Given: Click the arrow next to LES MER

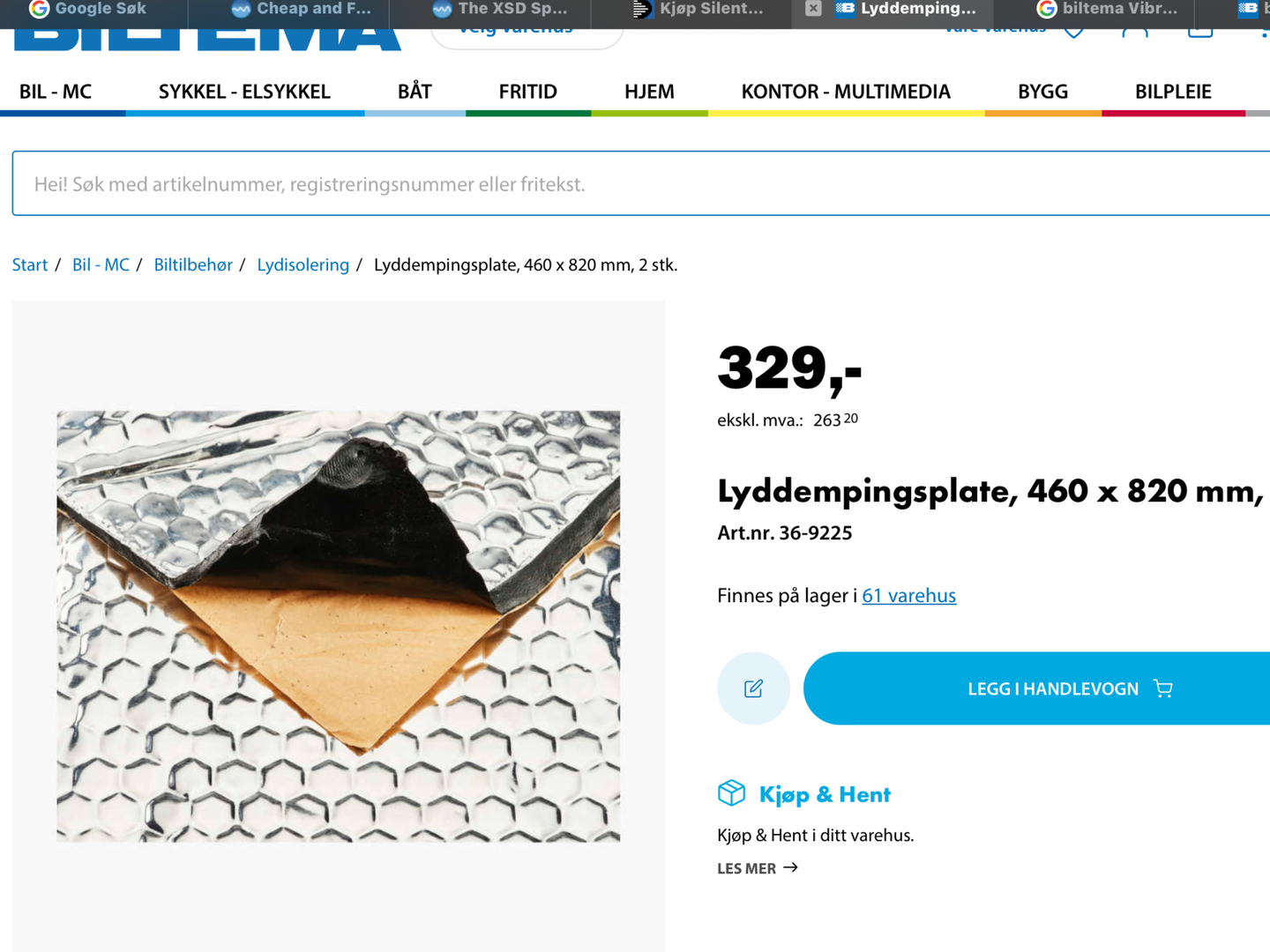Looking at the screenshot, I should point(790,867).
